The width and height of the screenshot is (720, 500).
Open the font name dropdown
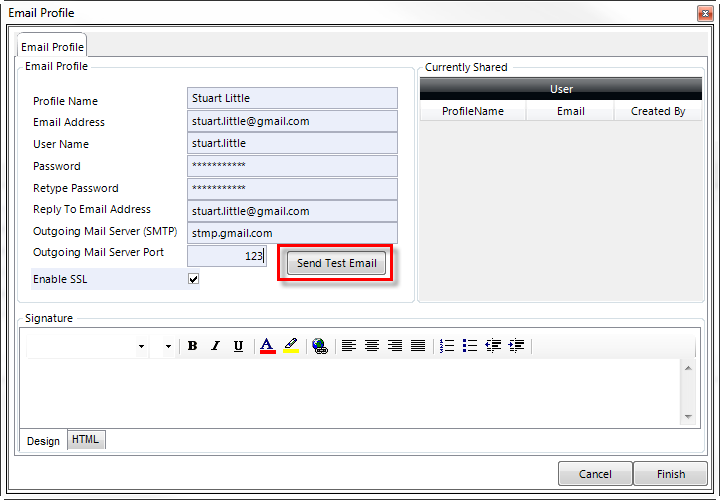[141, 346]
